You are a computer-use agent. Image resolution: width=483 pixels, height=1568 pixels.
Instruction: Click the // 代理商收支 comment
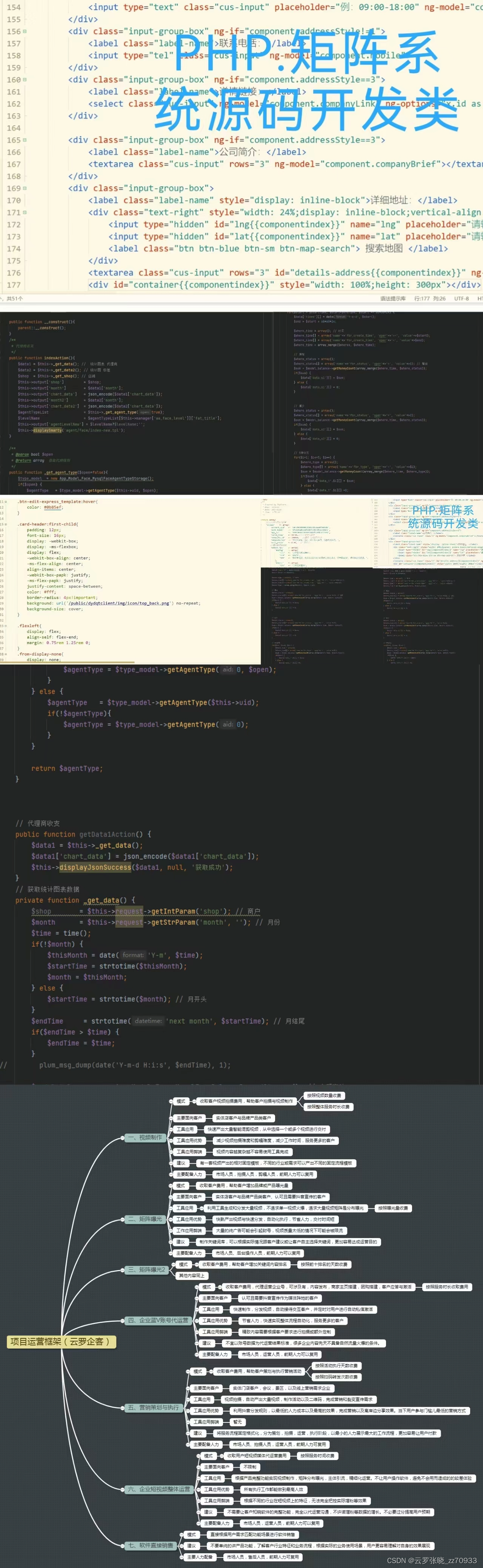pyautogui.click(x=38, y=823)
